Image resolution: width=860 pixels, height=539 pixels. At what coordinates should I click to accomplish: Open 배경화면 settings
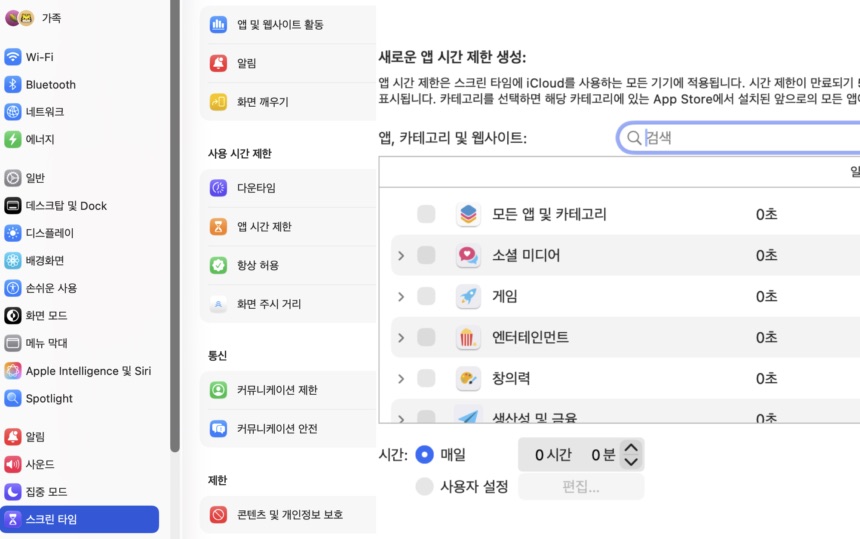point(34,260)
